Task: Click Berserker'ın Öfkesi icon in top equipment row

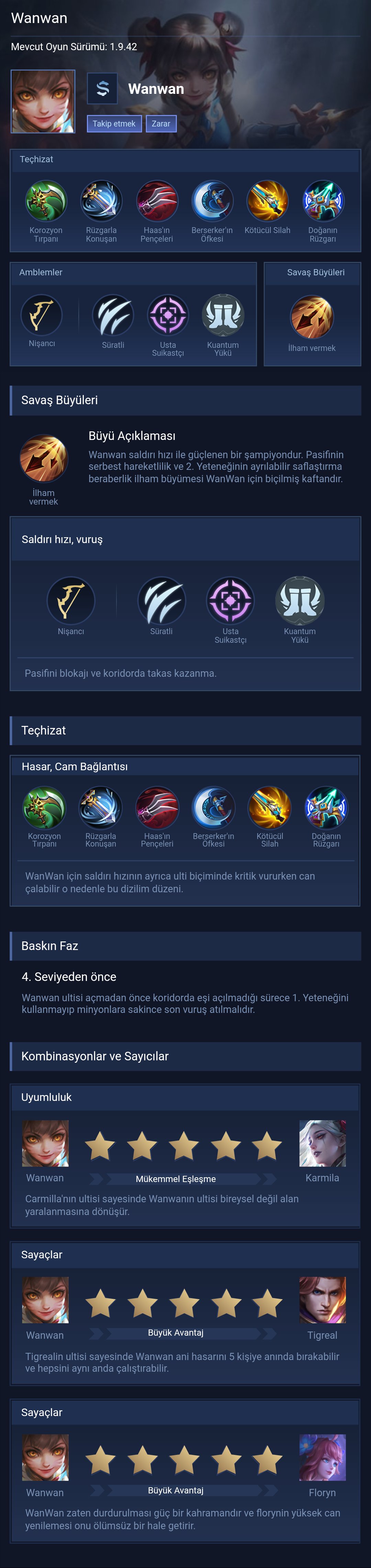Action: [212, 200]
